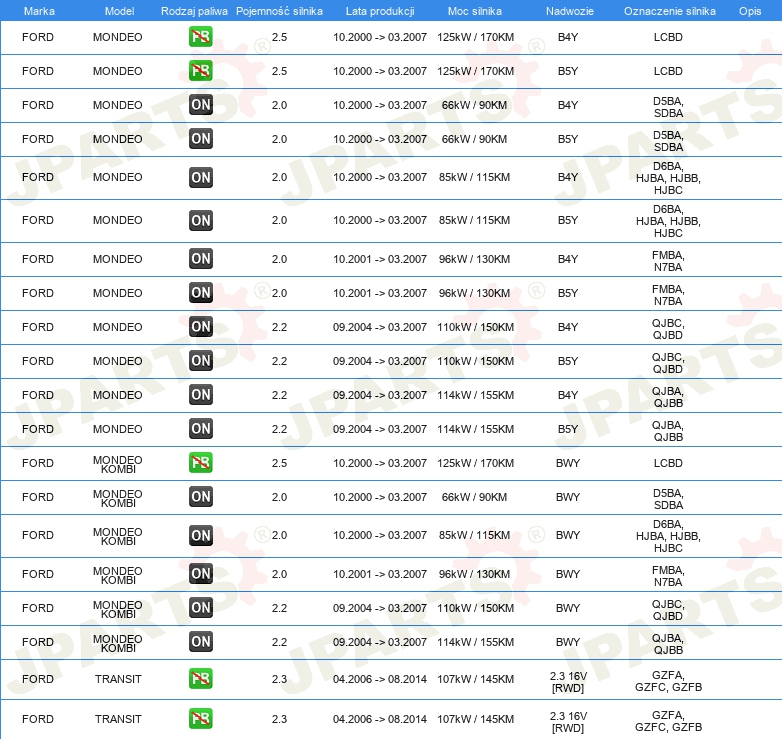
Task: Click the Model column header
Action: 120,11
